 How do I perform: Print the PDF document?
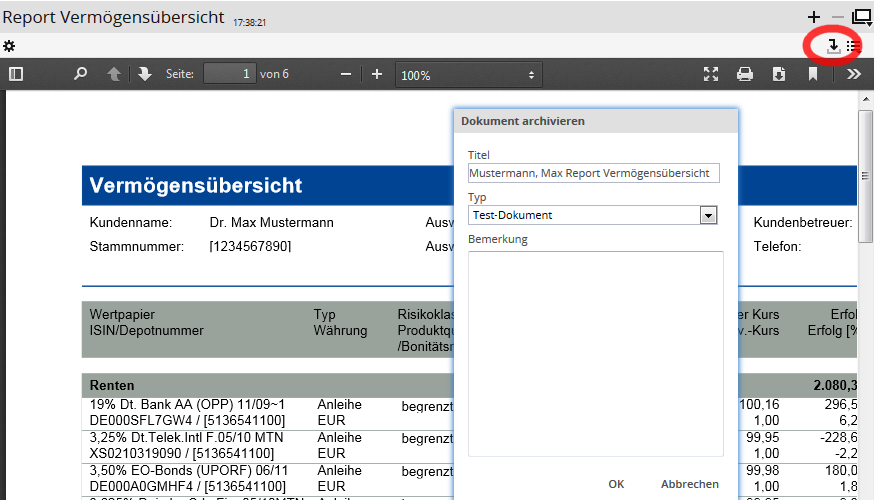[745, 74]
